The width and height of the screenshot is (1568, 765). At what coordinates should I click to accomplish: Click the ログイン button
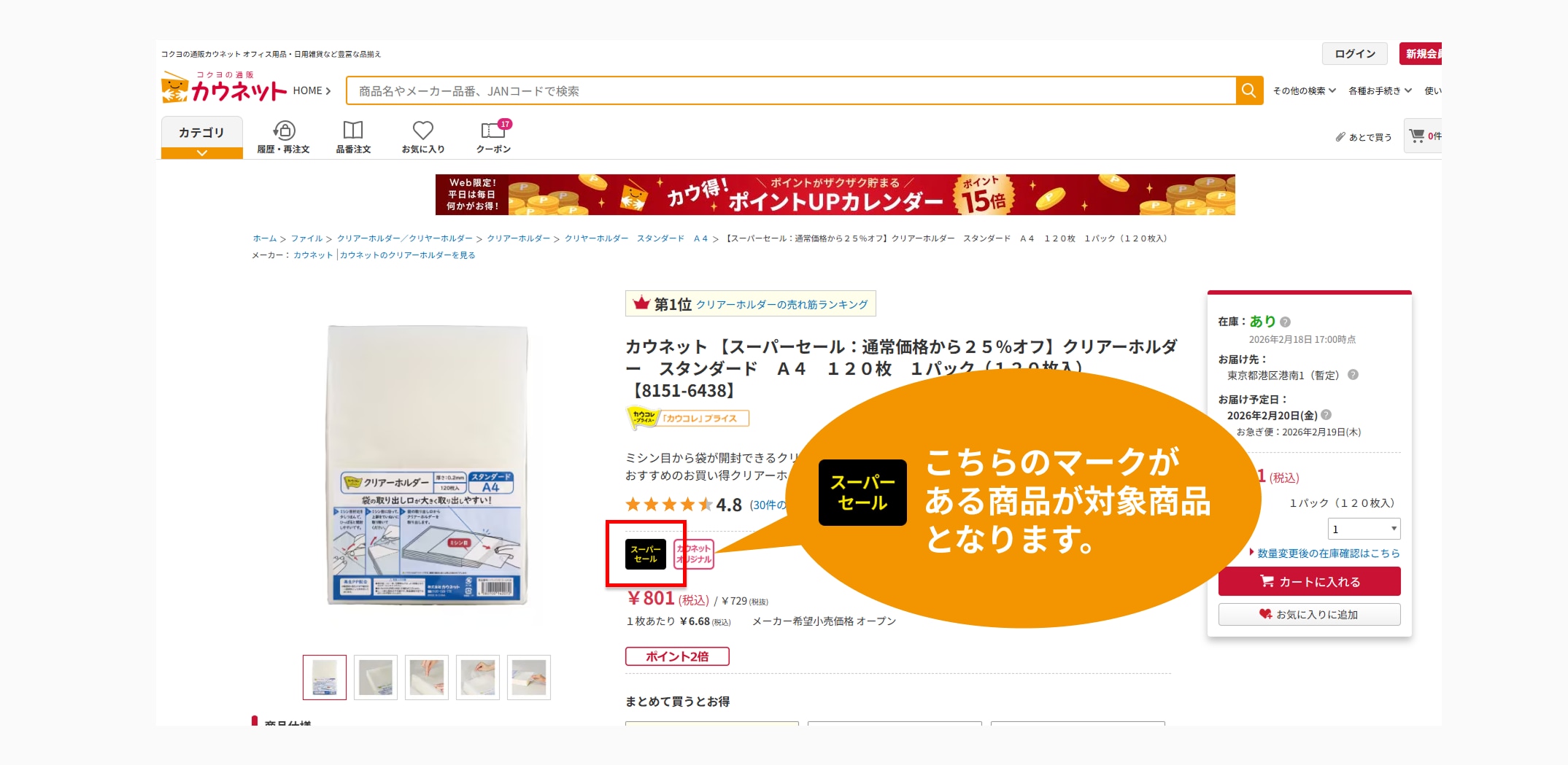(1355, 53)
